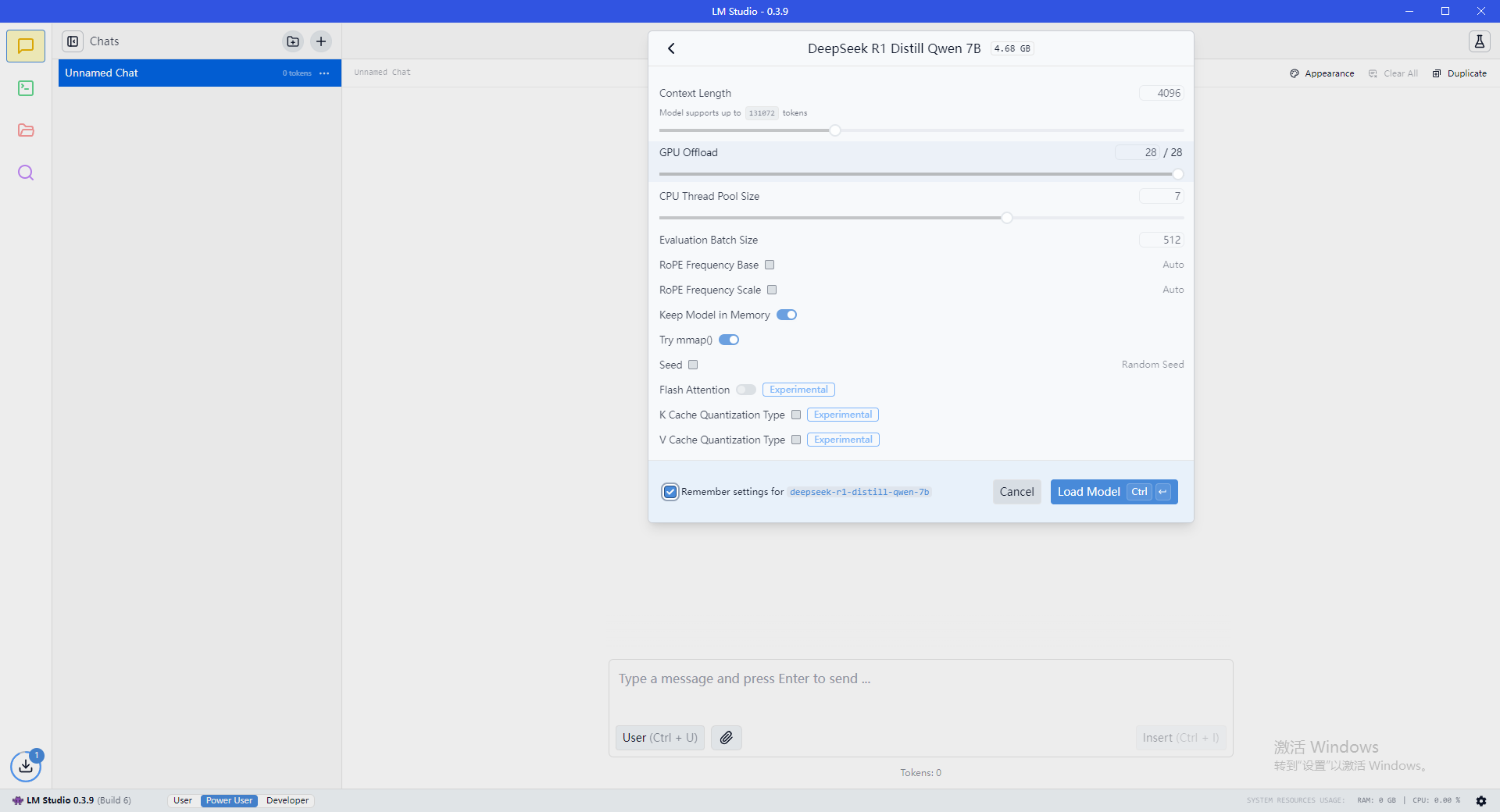Switch to Power User mode
Screen dimensions: 1500x812
point(229,800)
